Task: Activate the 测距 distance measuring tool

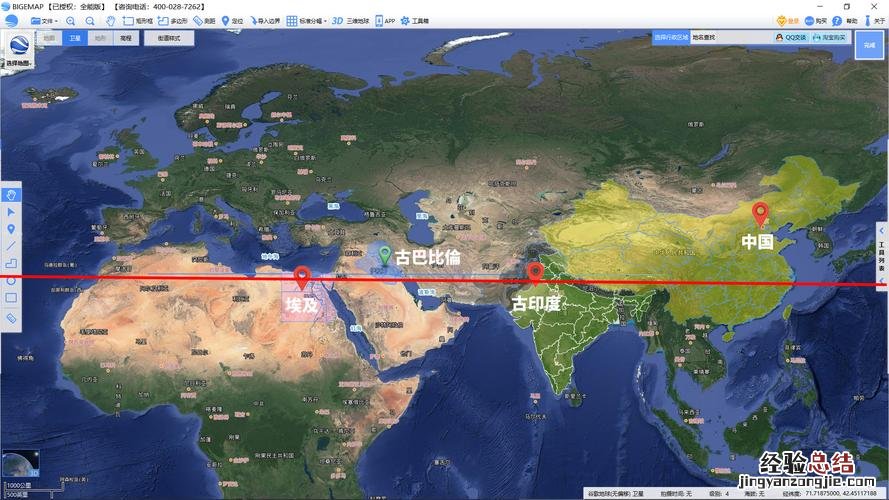Action: tap(204, 21)
